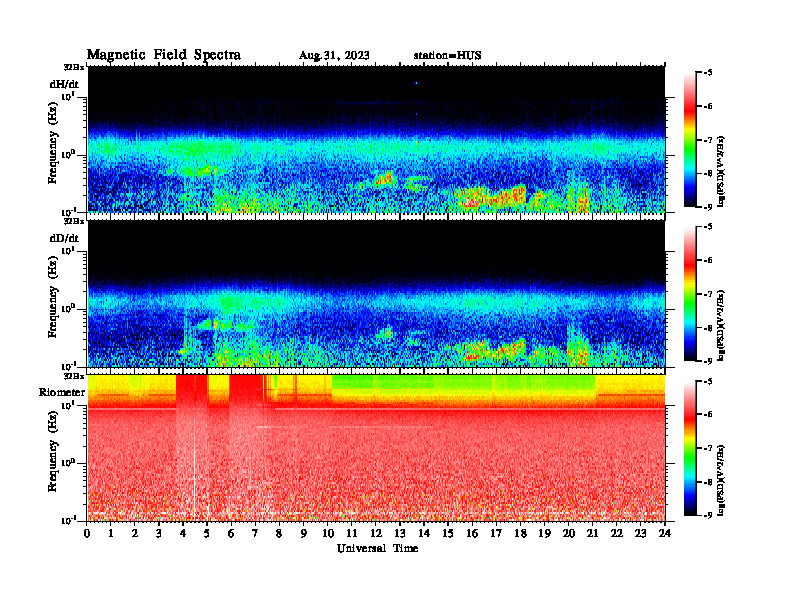The width and height of the screenshot is (792, 612).
Task: Click the "-9" tick of dH/dt color scale
Action: (x=709, y=207)
